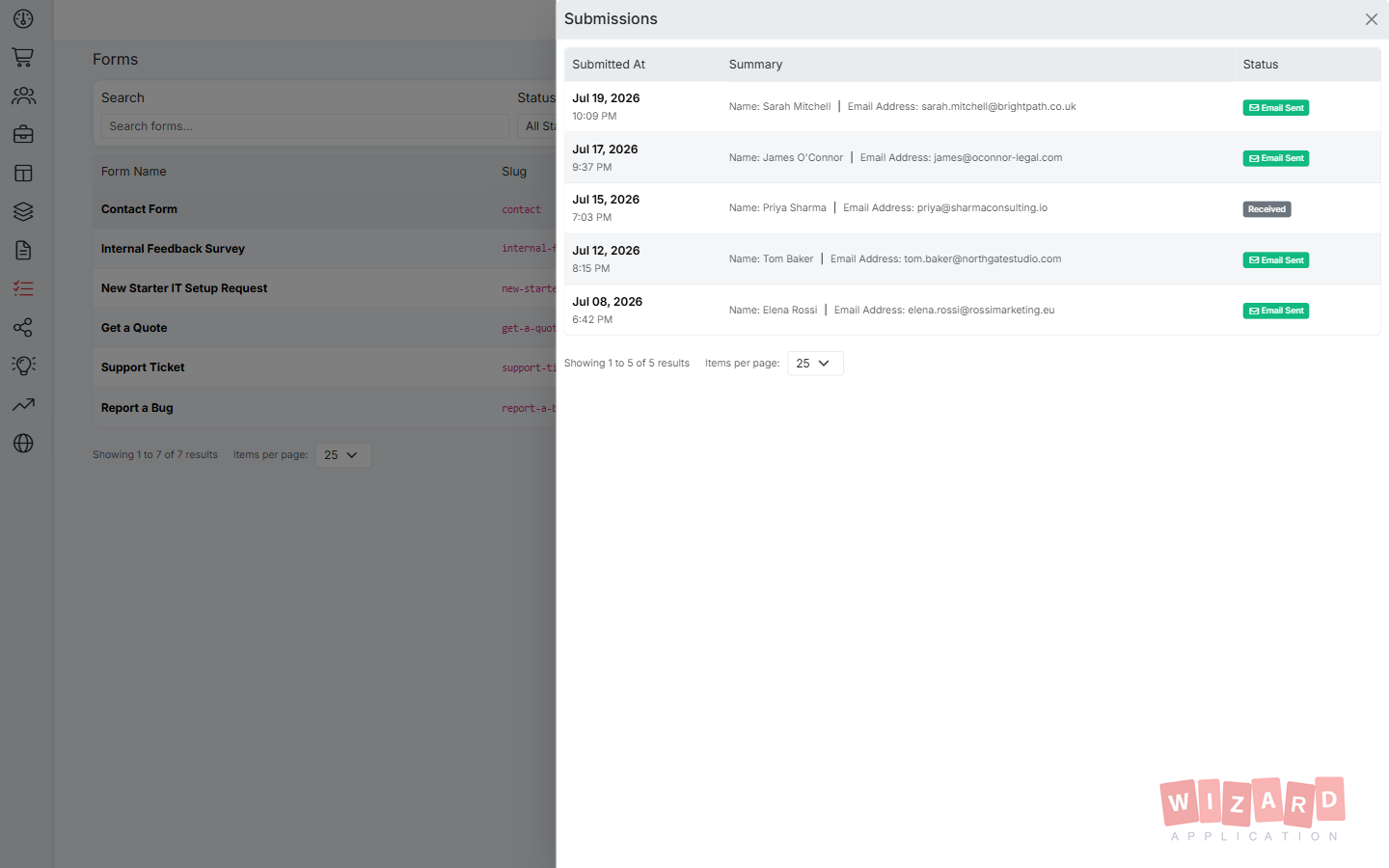Open the dashboard gauge icon in sidebar
The width and height of the screenshot is (1389, 868).
click(23, 19)
